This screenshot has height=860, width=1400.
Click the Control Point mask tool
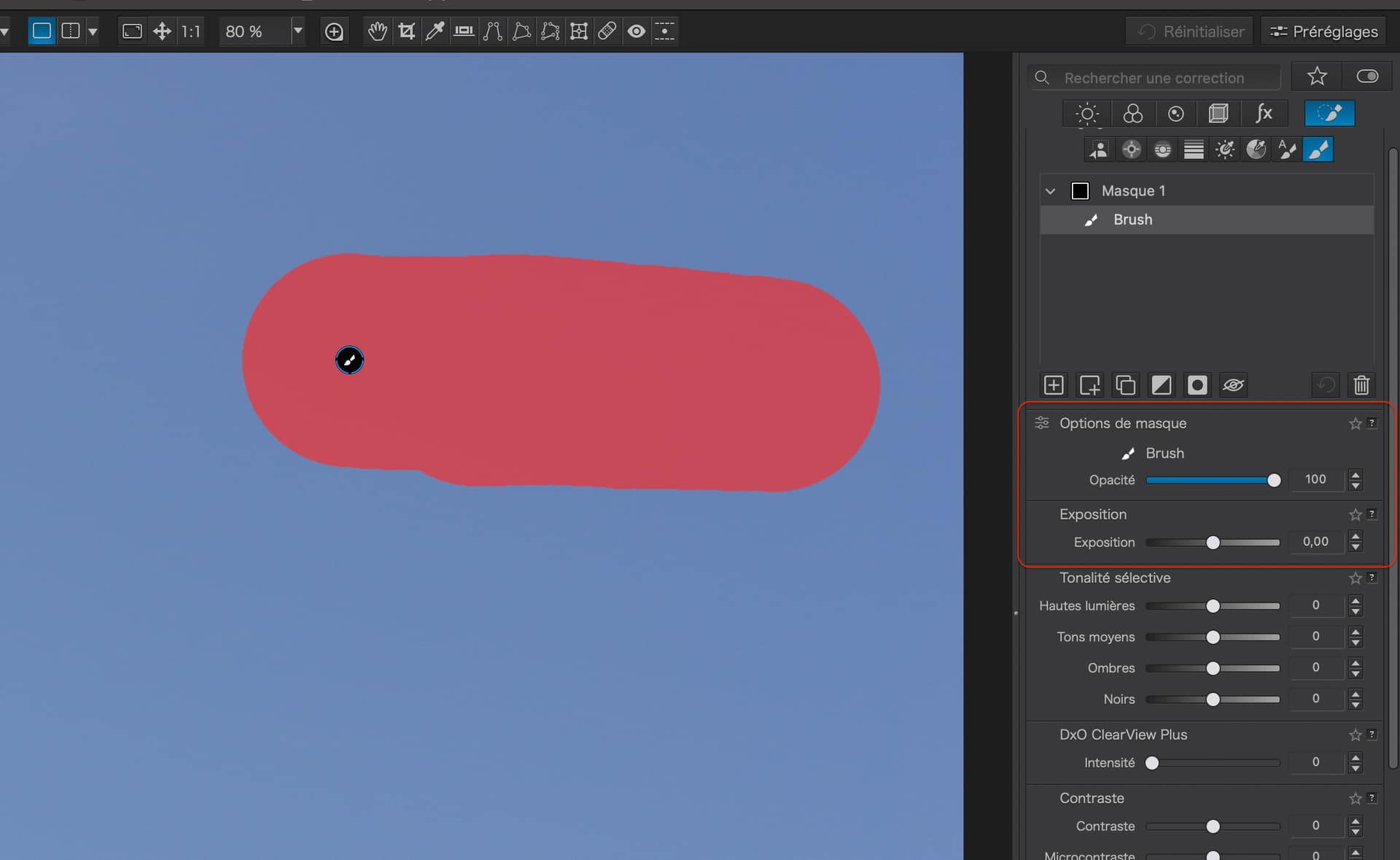pyautogui.click(x=1131, y=150)
